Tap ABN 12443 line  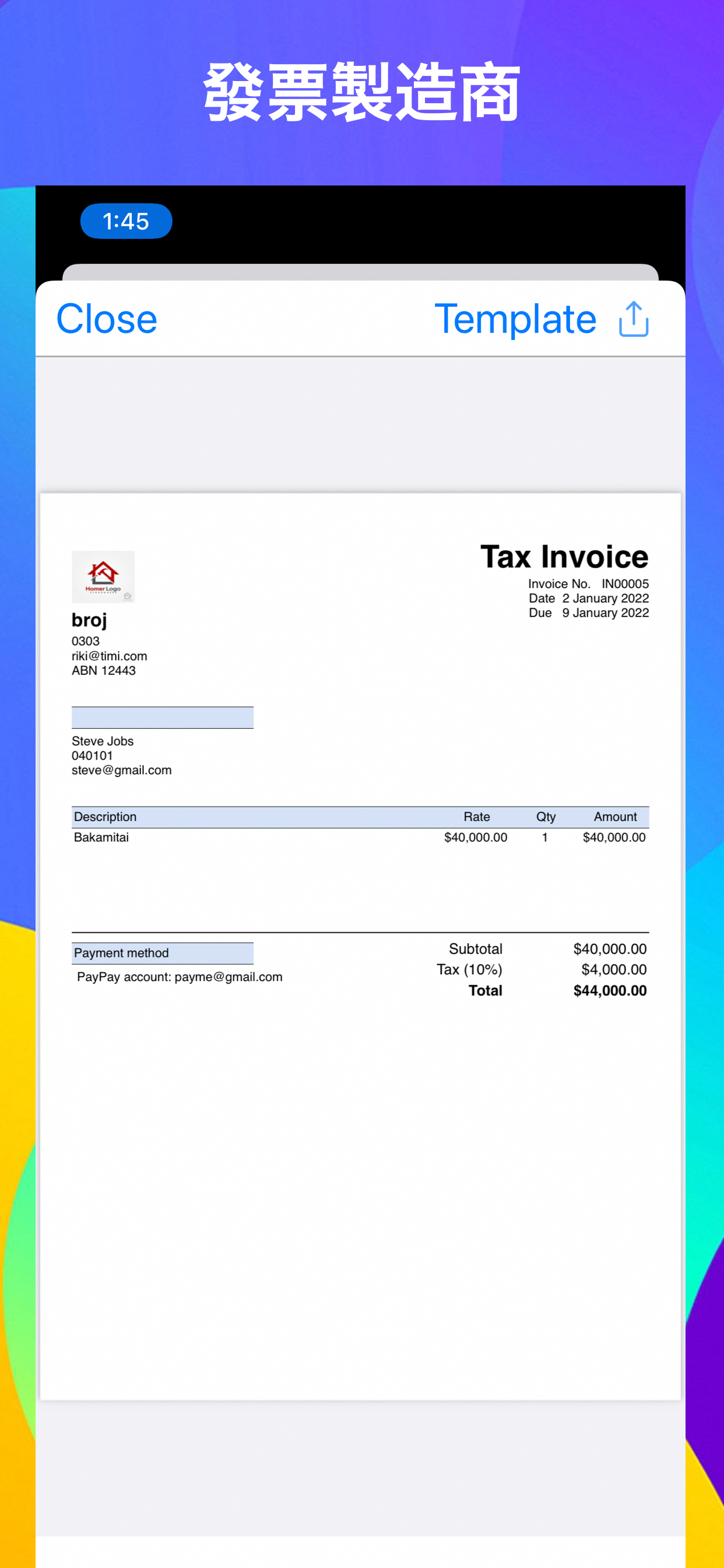click(103, 671)
